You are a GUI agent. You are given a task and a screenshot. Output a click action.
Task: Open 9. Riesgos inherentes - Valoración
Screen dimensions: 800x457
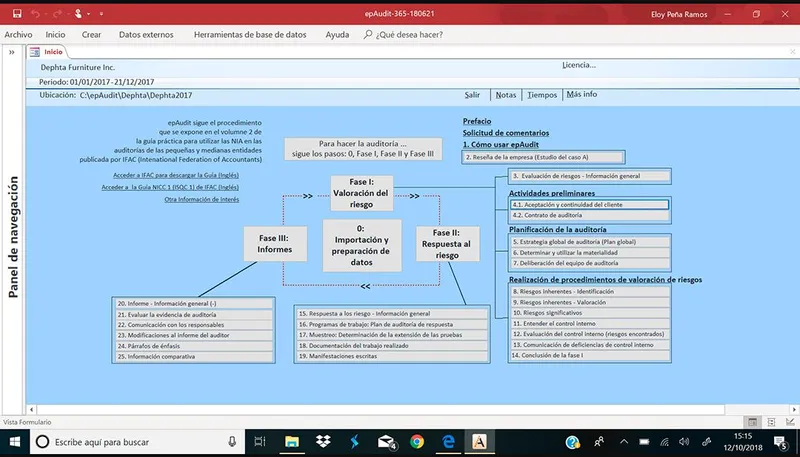click(589, 302)
